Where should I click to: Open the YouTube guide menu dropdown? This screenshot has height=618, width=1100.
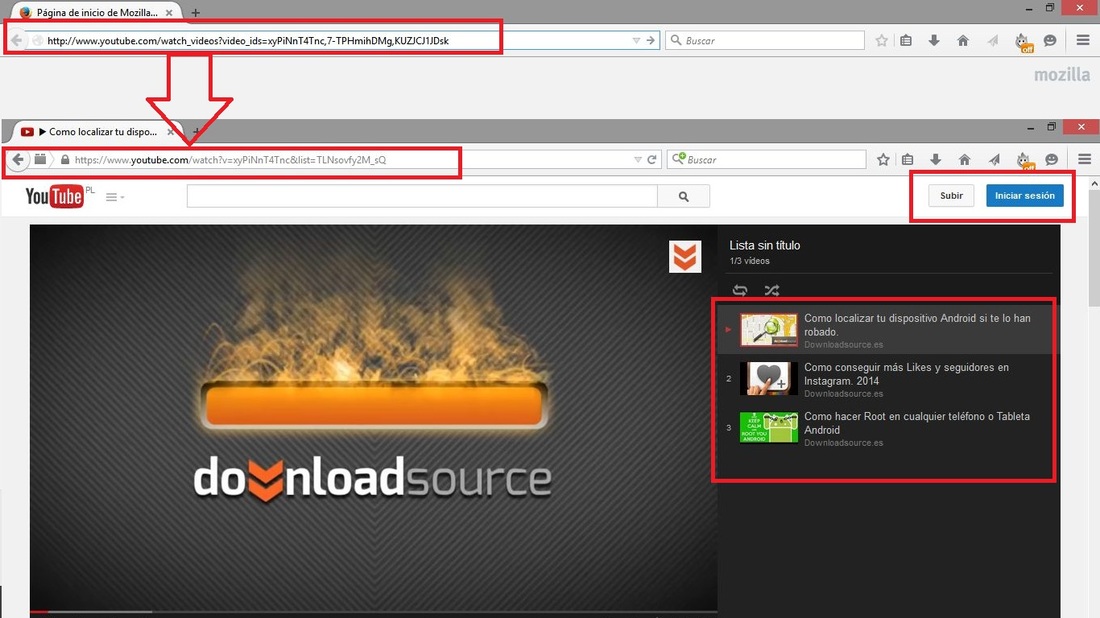tap(115, 197)
